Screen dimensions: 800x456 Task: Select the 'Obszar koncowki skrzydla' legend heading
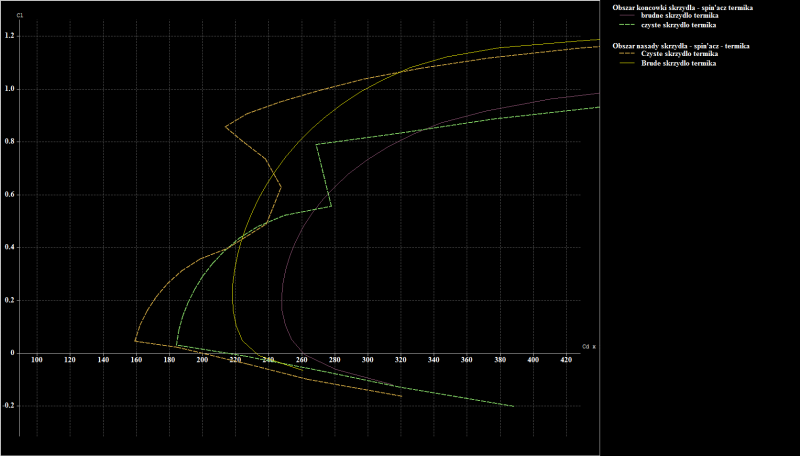tap(682, 7)
